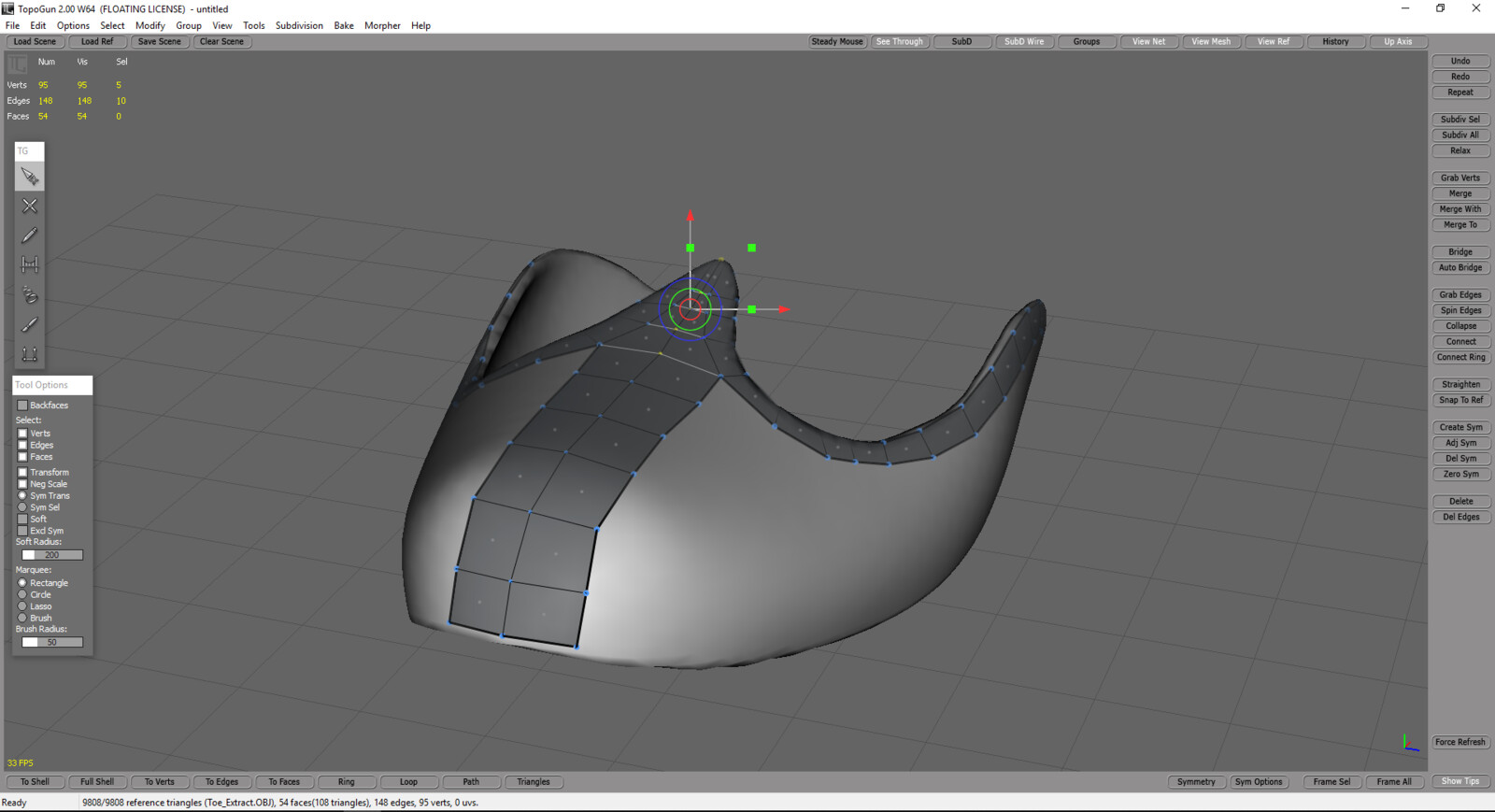Enable Edges selection checkbox
1495x812 pixels.
tap(22, 445)
